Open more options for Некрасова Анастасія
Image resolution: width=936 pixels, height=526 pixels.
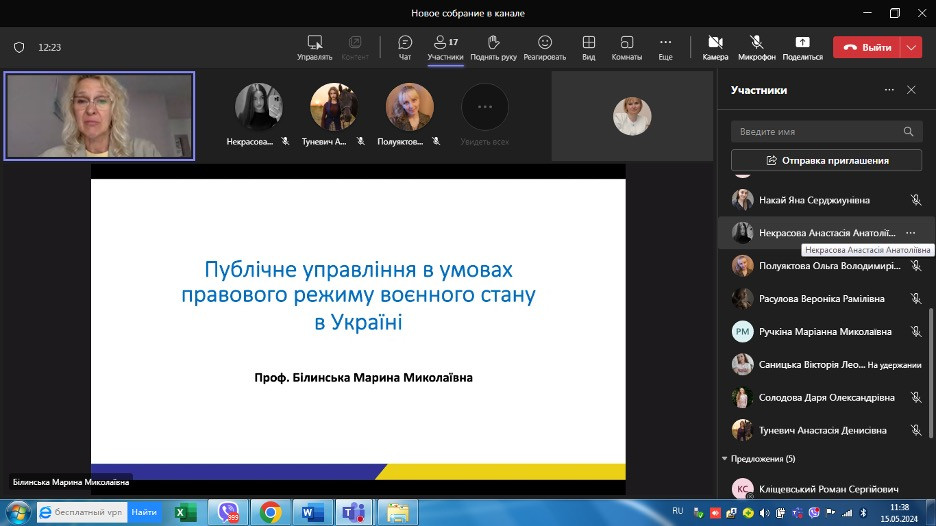910,233
